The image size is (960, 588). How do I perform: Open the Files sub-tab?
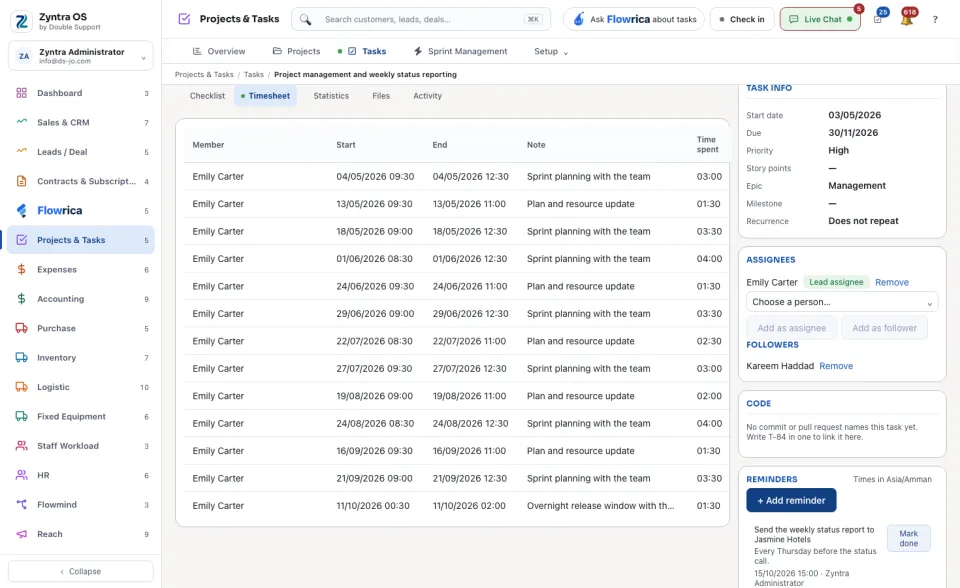tap(381, 96)
